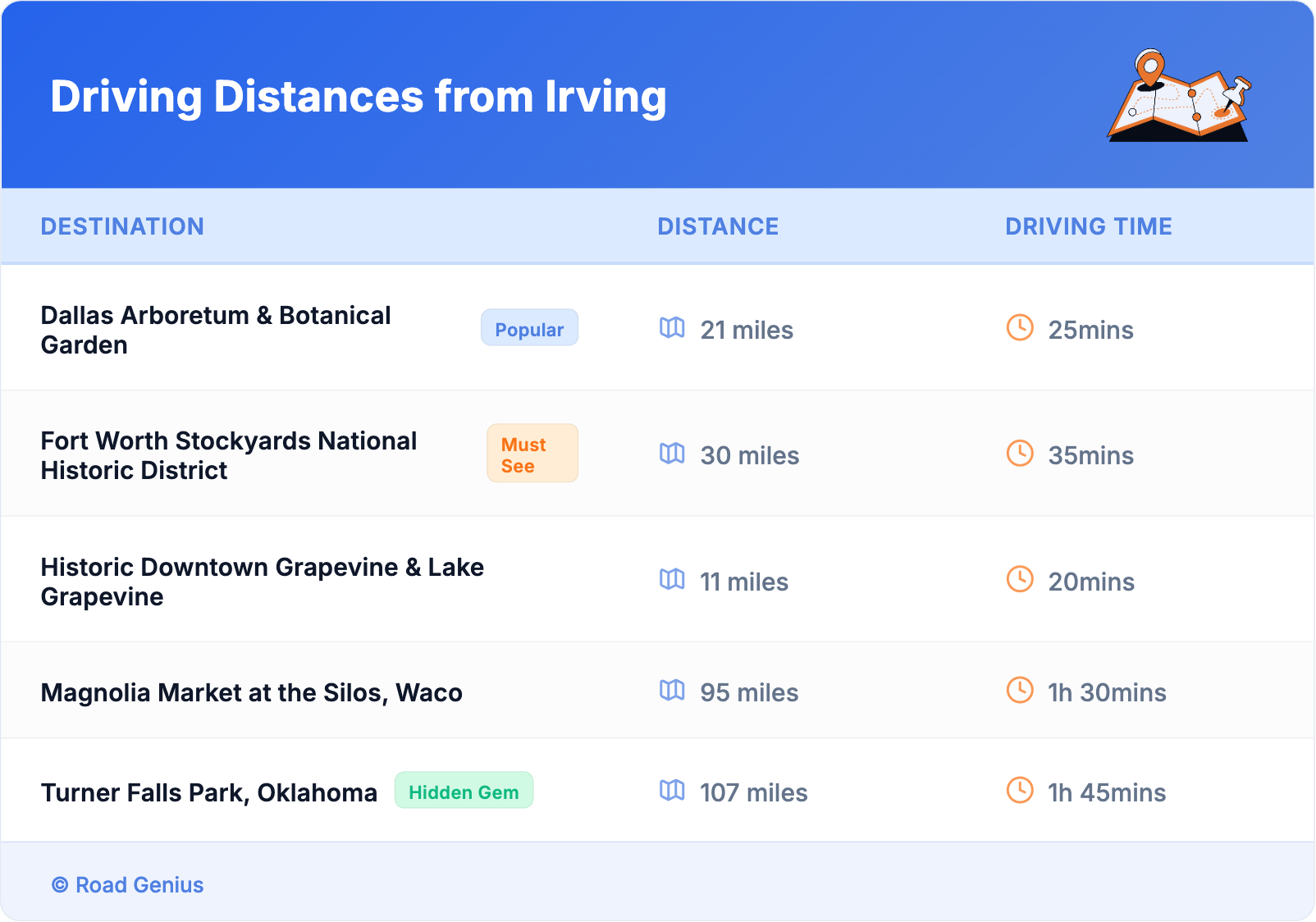The height and width of the screenshot is (922, 1316).
Task: Click the Distance column header
Action: coord(718,226)
